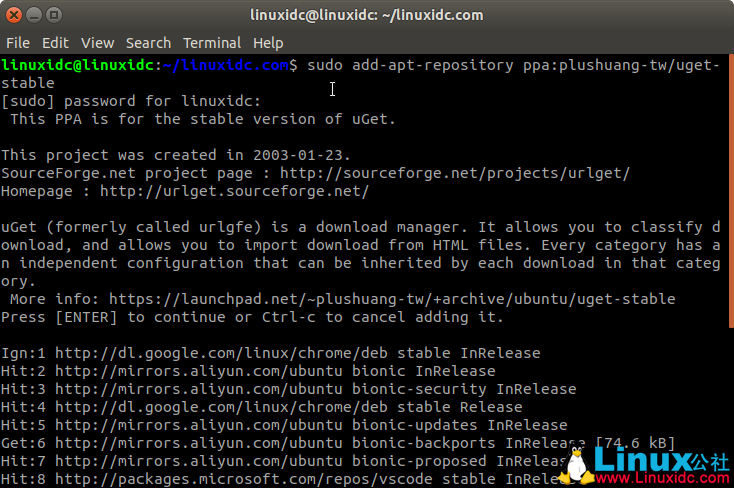Click the Hit:5 bionic-updates line

coord(284,425)
